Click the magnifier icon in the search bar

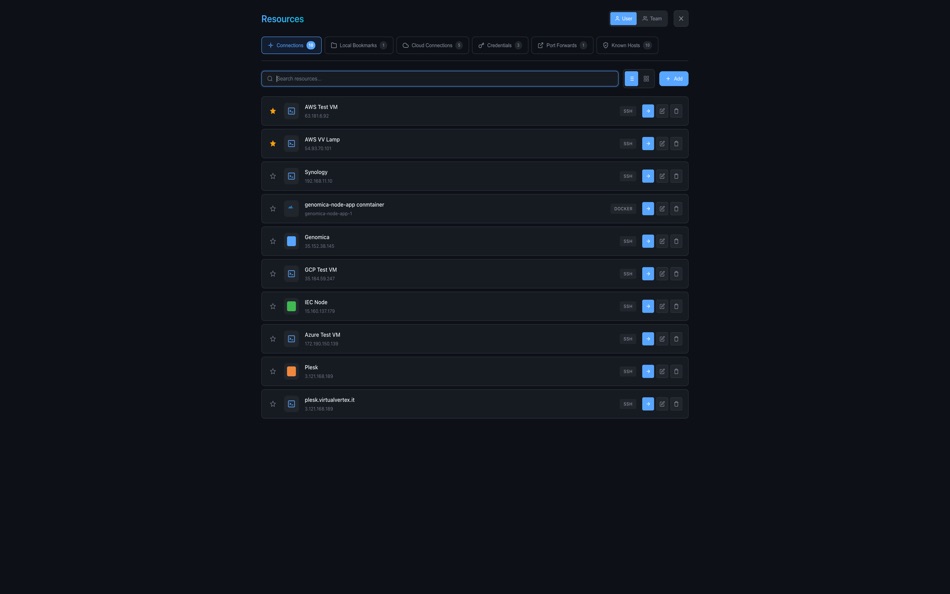268,77
